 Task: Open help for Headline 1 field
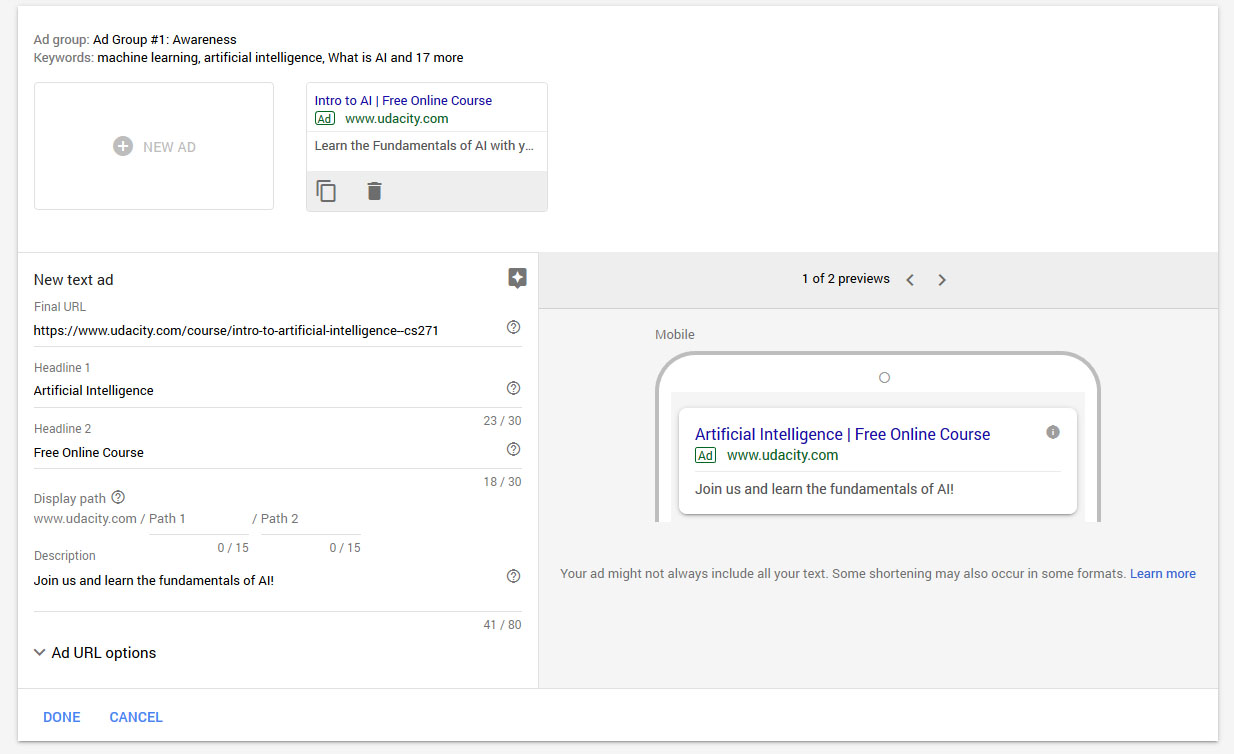tap(514, 388)
